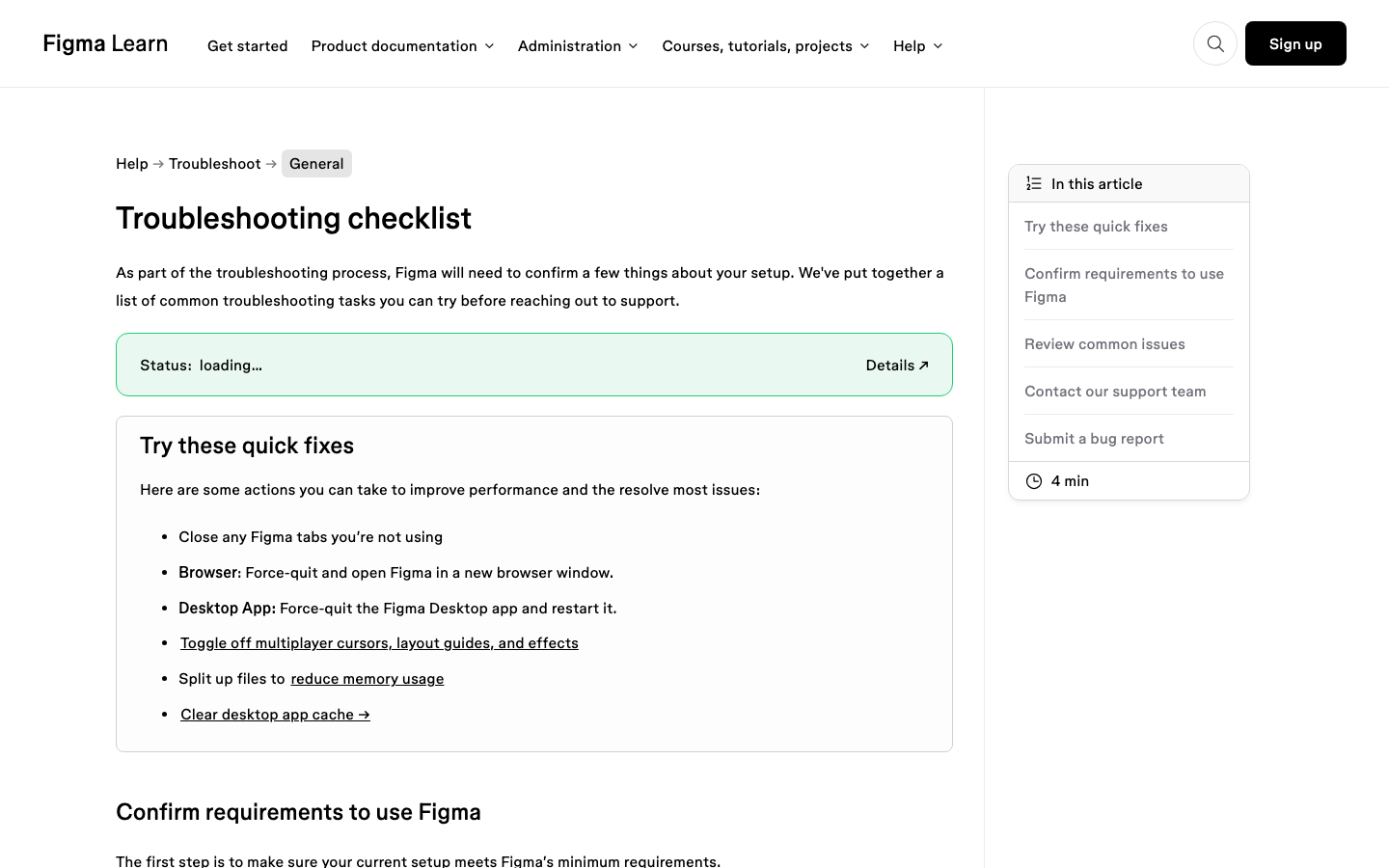Click the Status: loading... text
Image resolution: width=1389 pixels, height=868 pixels.
tap(201, 366)
